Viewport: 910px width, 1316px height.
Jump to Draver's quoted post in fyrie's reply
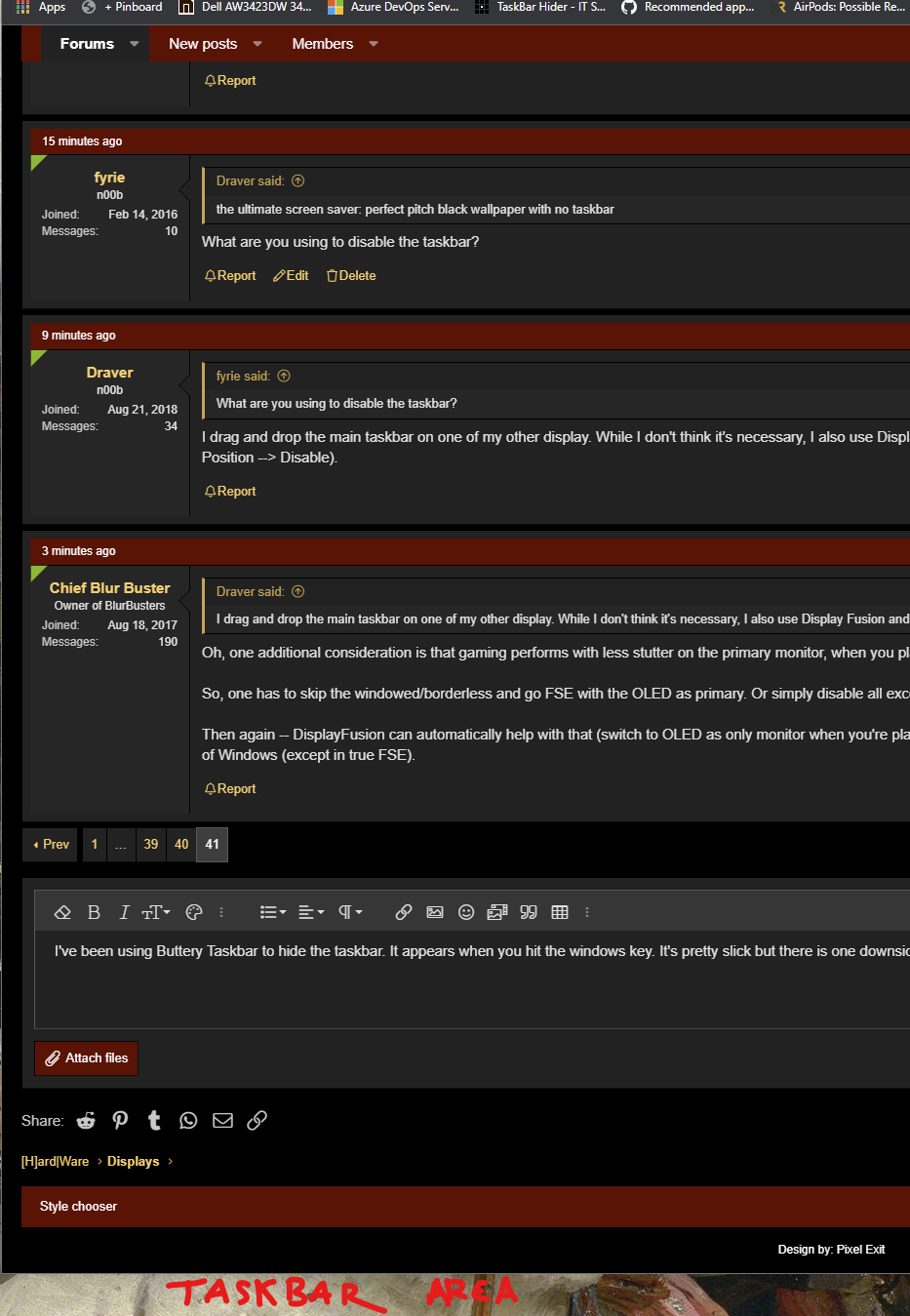[298, 180]
